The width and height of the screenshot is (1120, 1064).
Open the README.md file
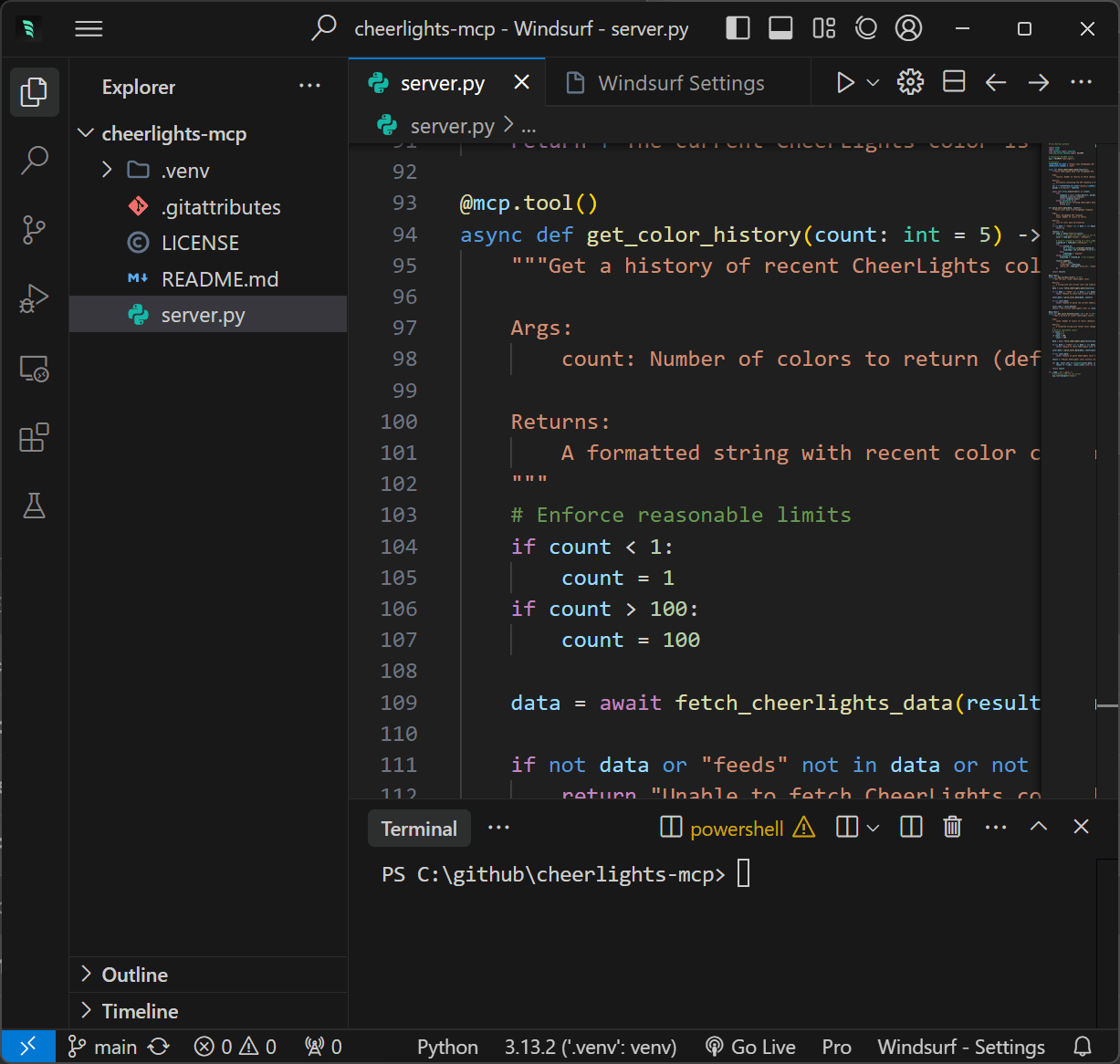click(208, 279)
